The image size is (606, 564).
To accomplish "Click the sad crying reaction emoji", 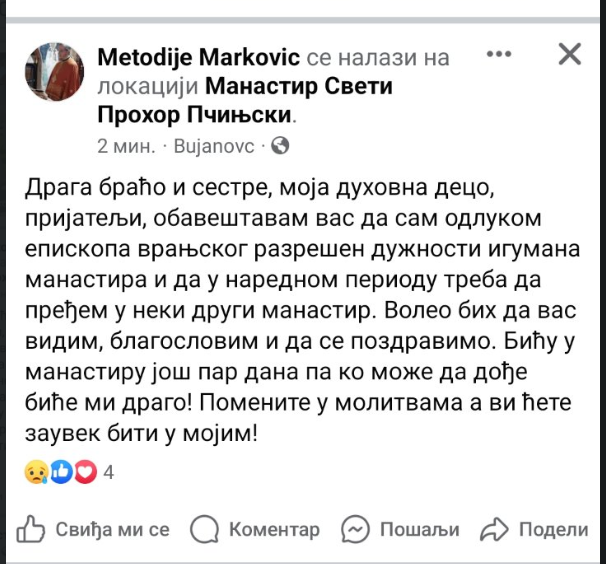I will click(36, 472).
